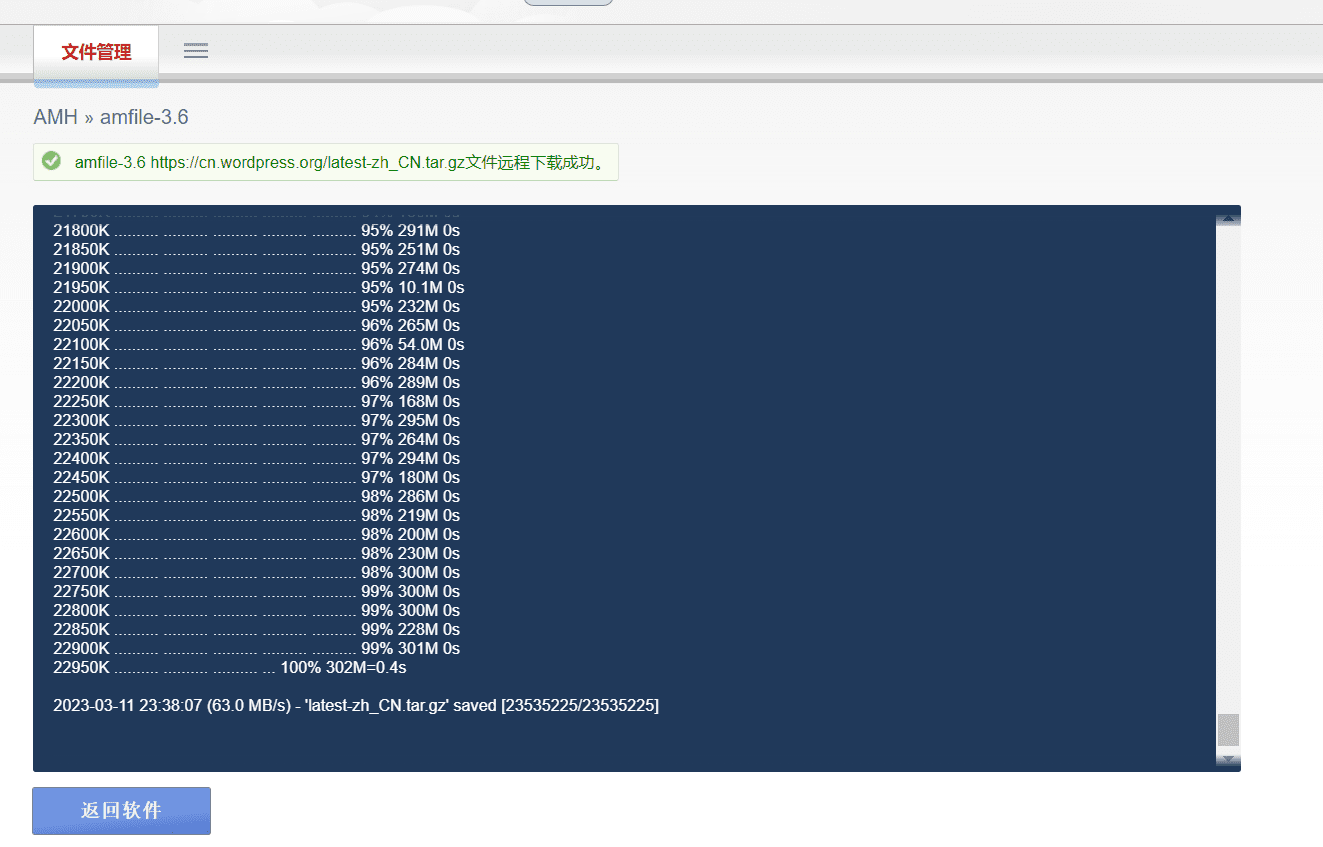Screen dimensions: 1323x847
Task: Click the 21800K log line
Action: [256, 230]
